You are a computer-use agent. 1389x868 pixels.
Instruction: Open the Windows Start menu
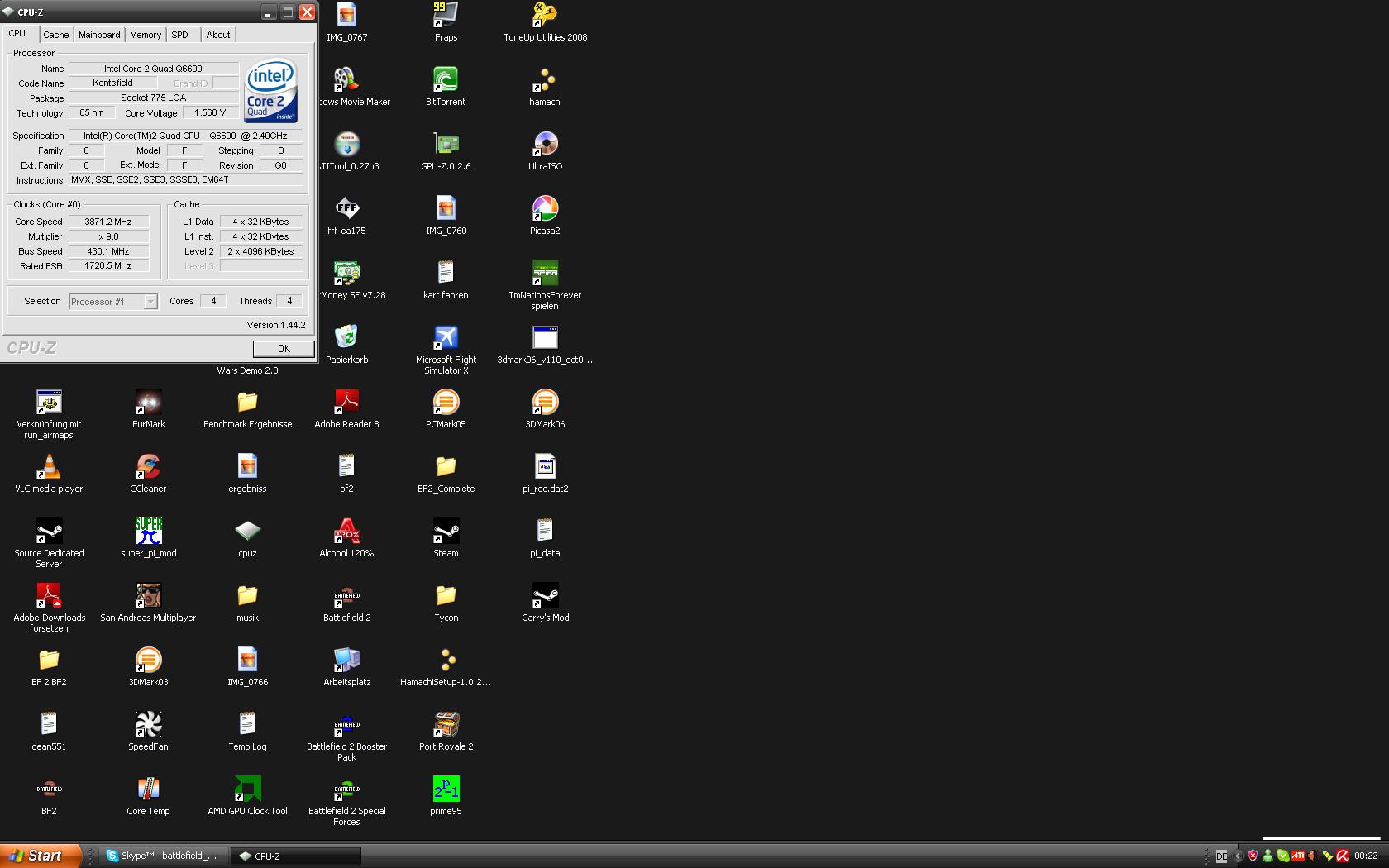click(x=41, y=856)
